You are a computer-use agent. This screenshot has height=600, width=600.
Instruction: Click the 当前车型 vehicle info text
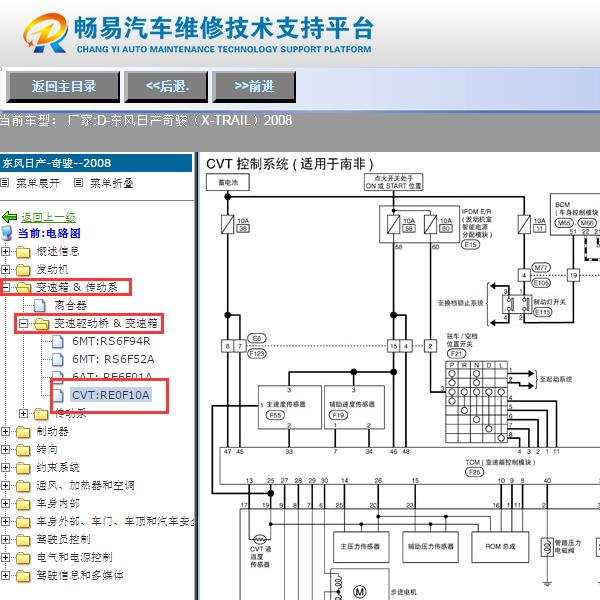(x=146, y=121)
